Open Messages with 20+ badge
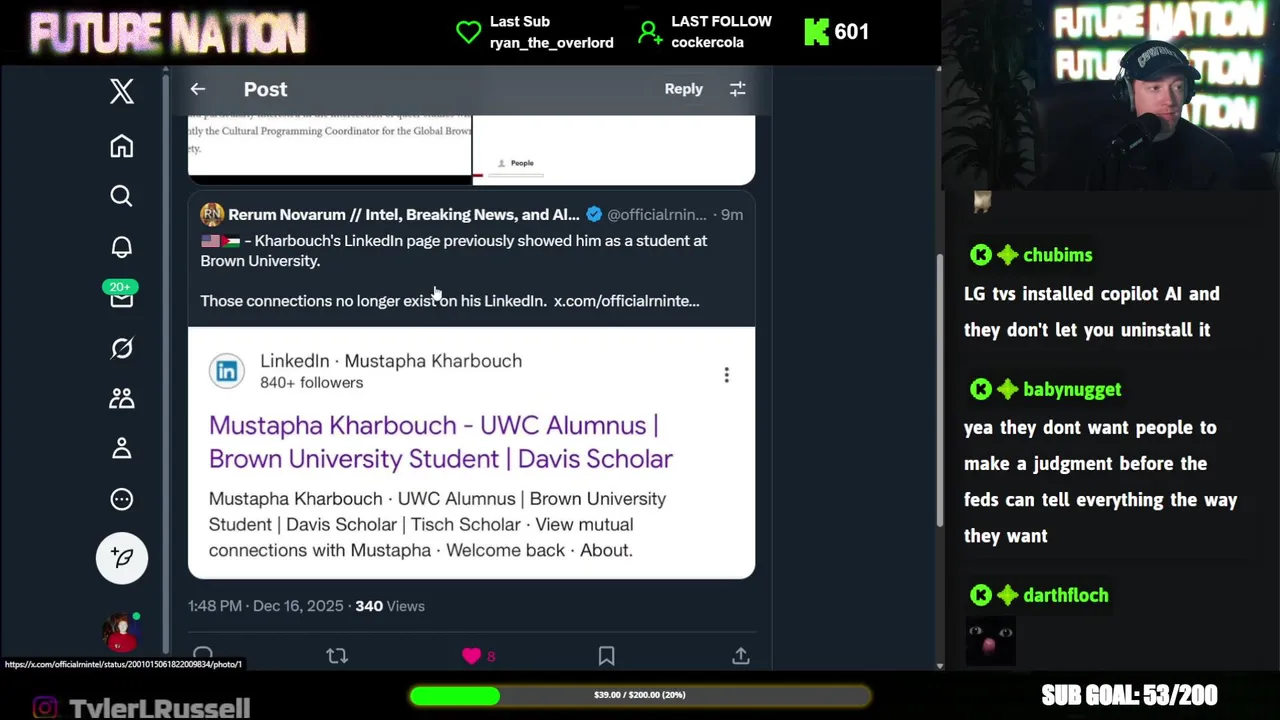 tap(122, 298)
